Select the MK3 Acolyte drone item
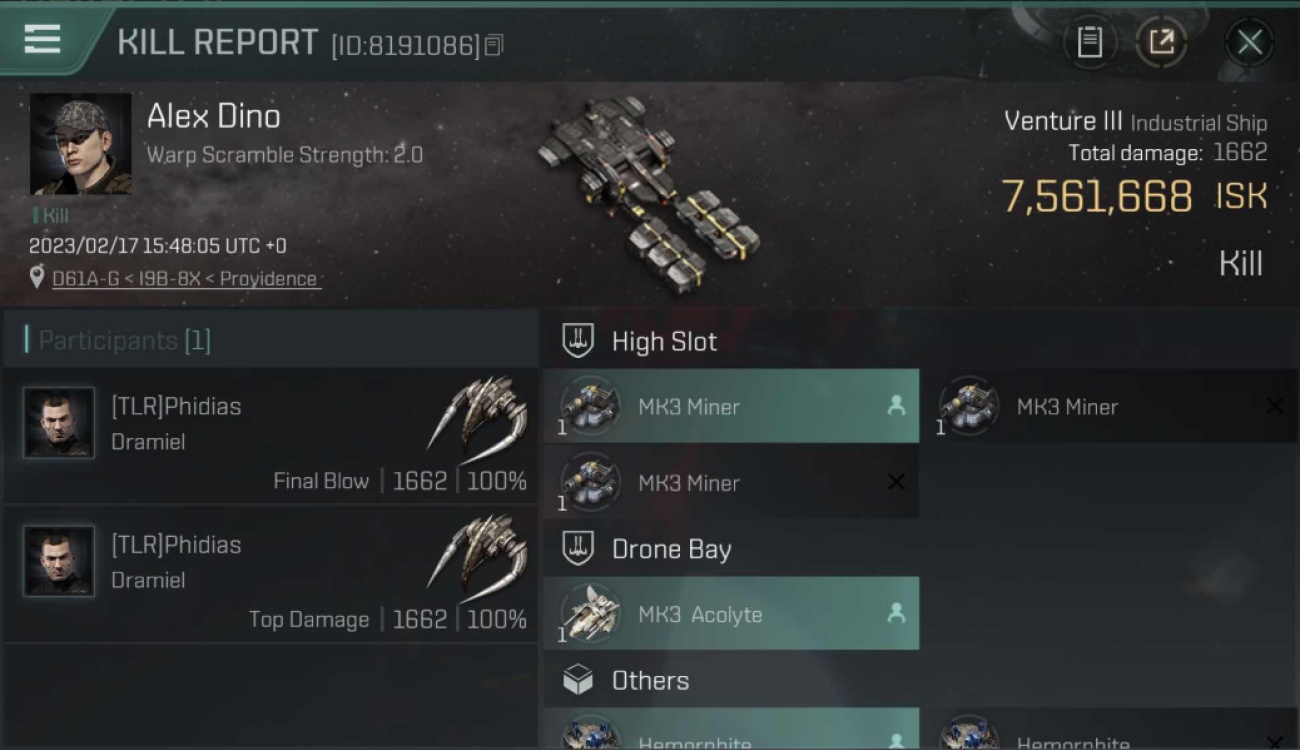1300x750 pixels. [731, 613]
